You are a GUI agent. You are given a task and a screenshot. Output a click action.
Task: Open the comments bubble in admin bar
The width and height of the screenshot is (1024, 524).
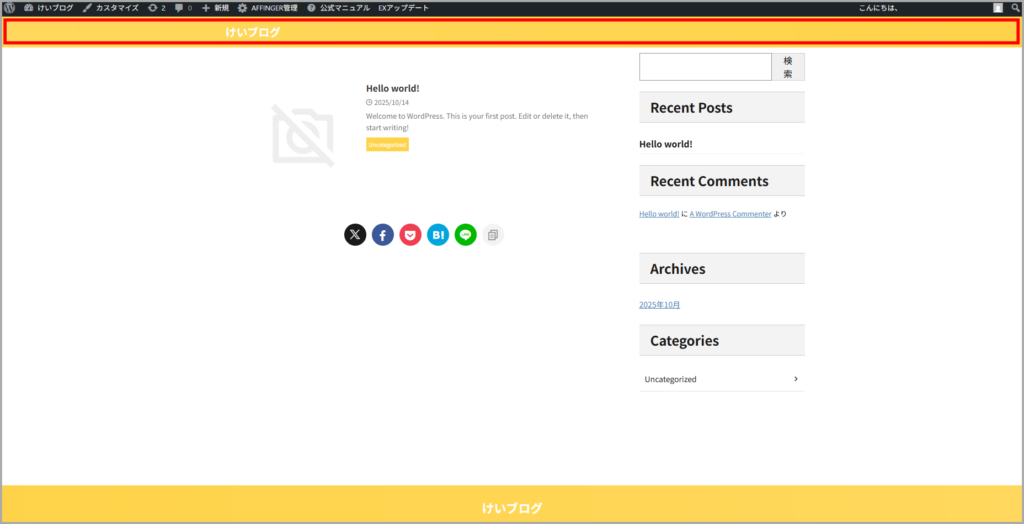coord(183,8)
